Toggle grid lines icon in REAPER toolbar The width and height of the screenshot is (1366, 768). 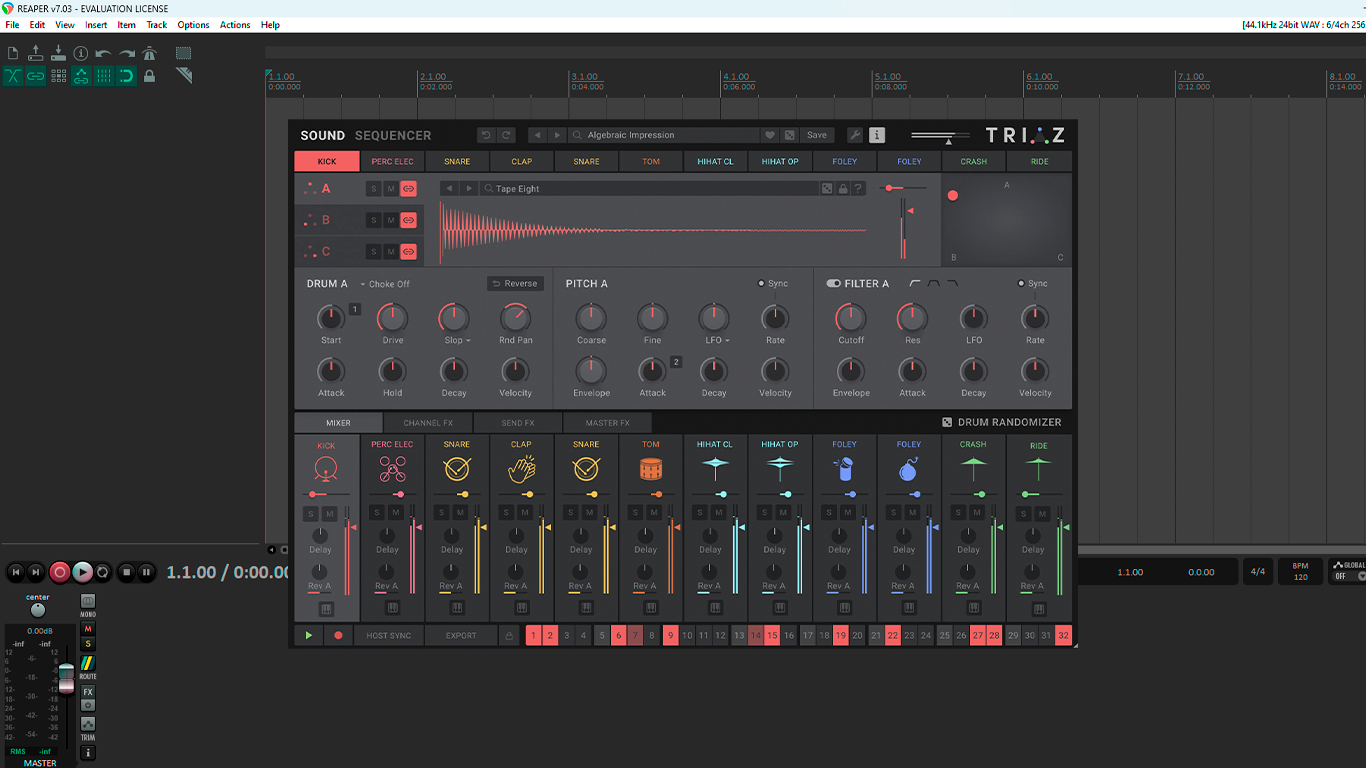pyautogui.click(x=104, y=76)
